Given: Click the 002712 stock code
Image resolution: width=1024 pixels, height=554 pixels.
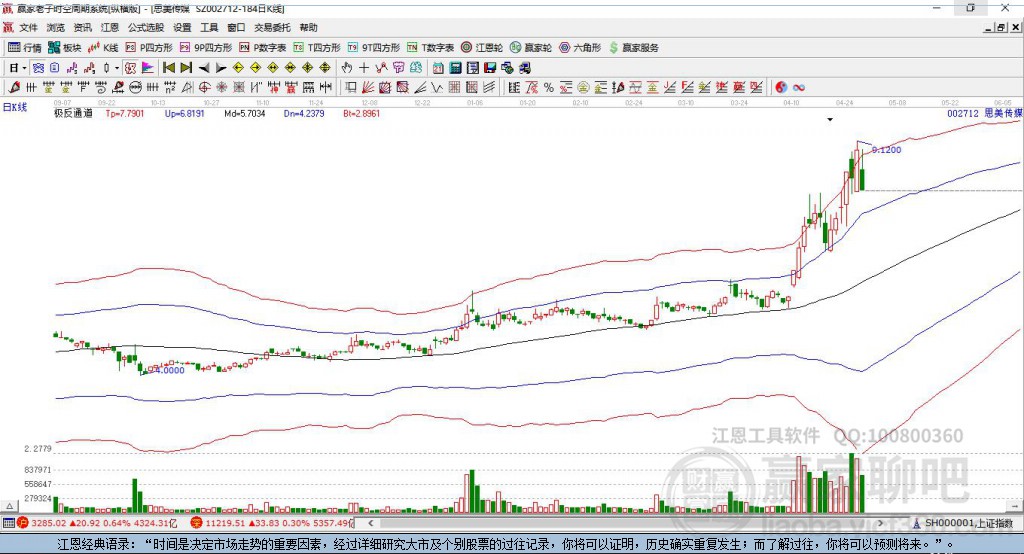Looking at the screenshot, I should [x=963, y=113].
